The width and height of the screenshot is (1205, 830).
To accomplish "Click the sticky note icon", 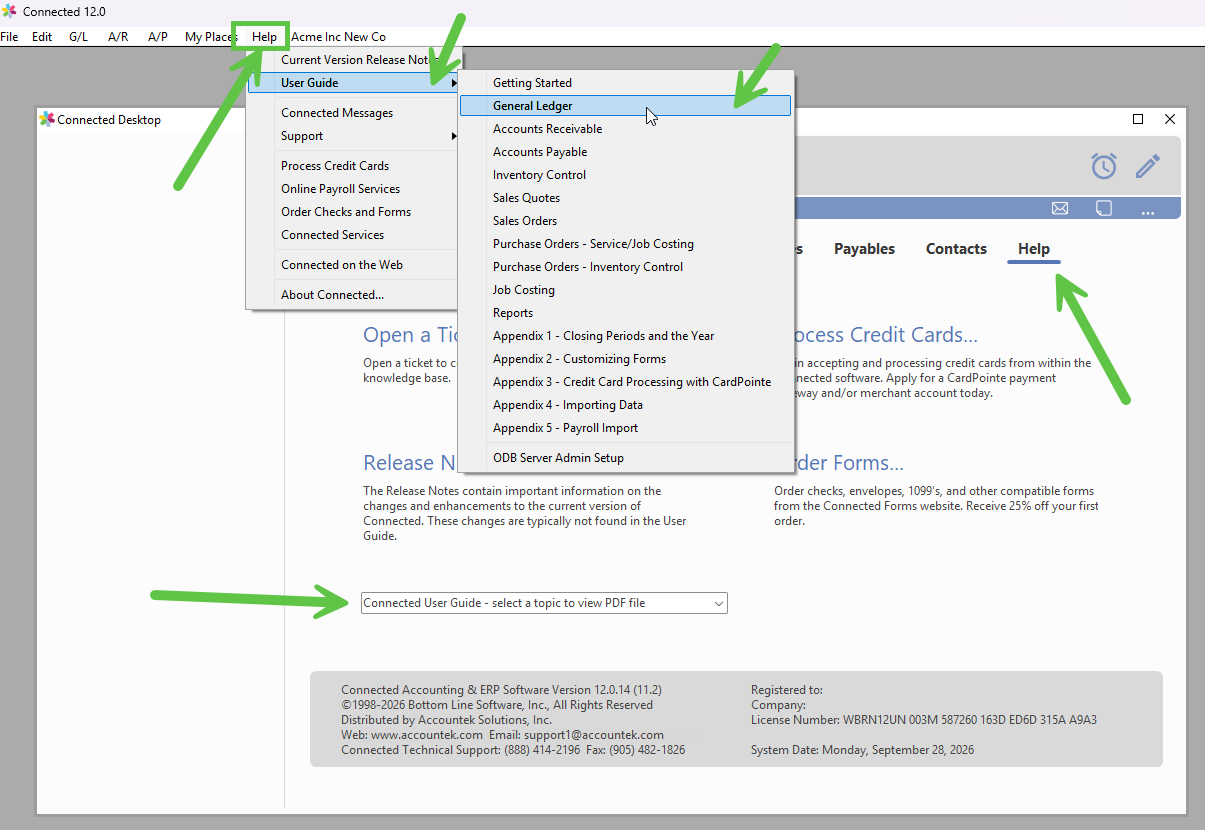I will [1104, 208].
